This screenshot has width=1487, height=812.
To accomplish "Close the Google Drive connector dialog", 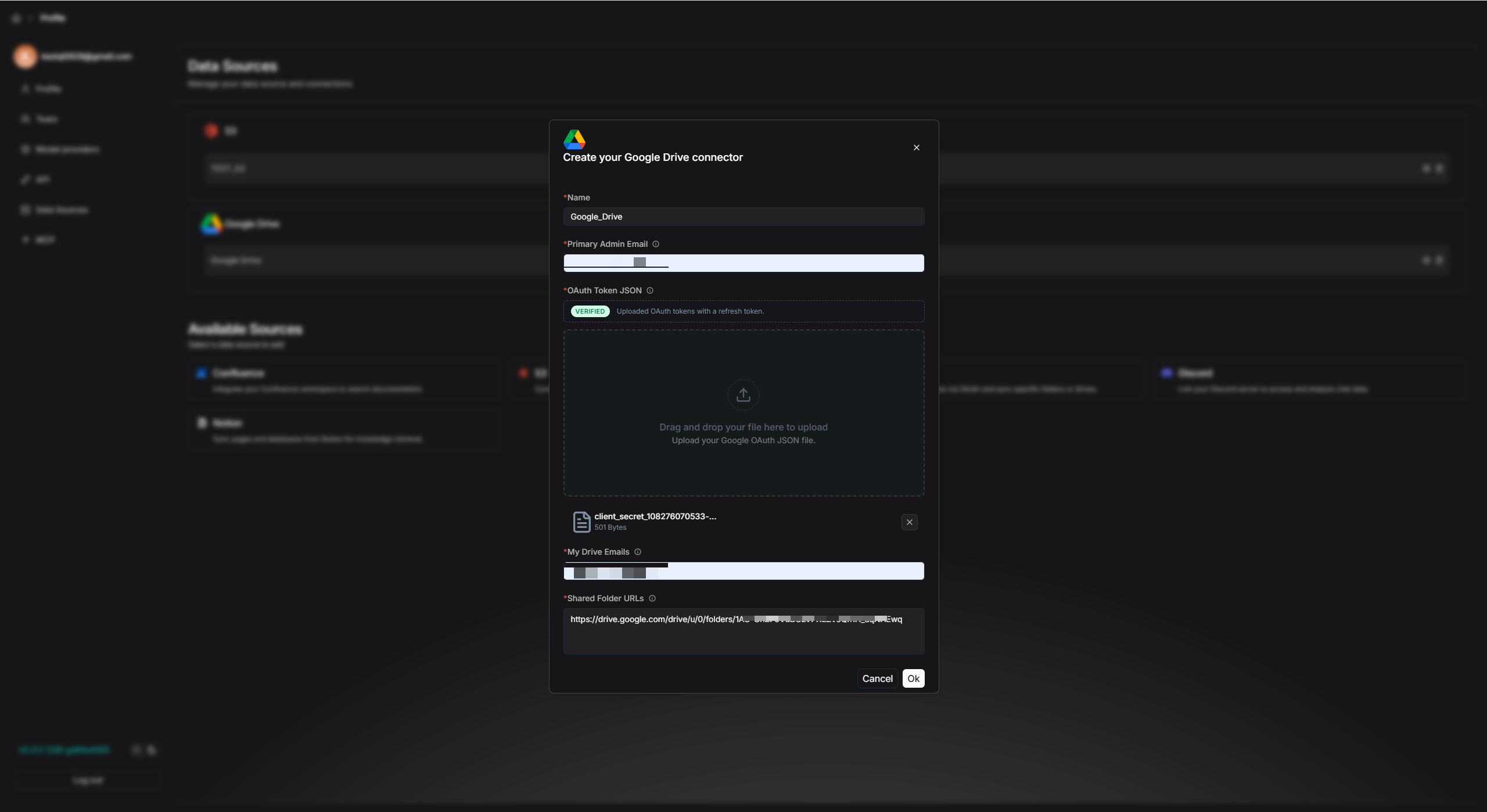I will [916, 148].
